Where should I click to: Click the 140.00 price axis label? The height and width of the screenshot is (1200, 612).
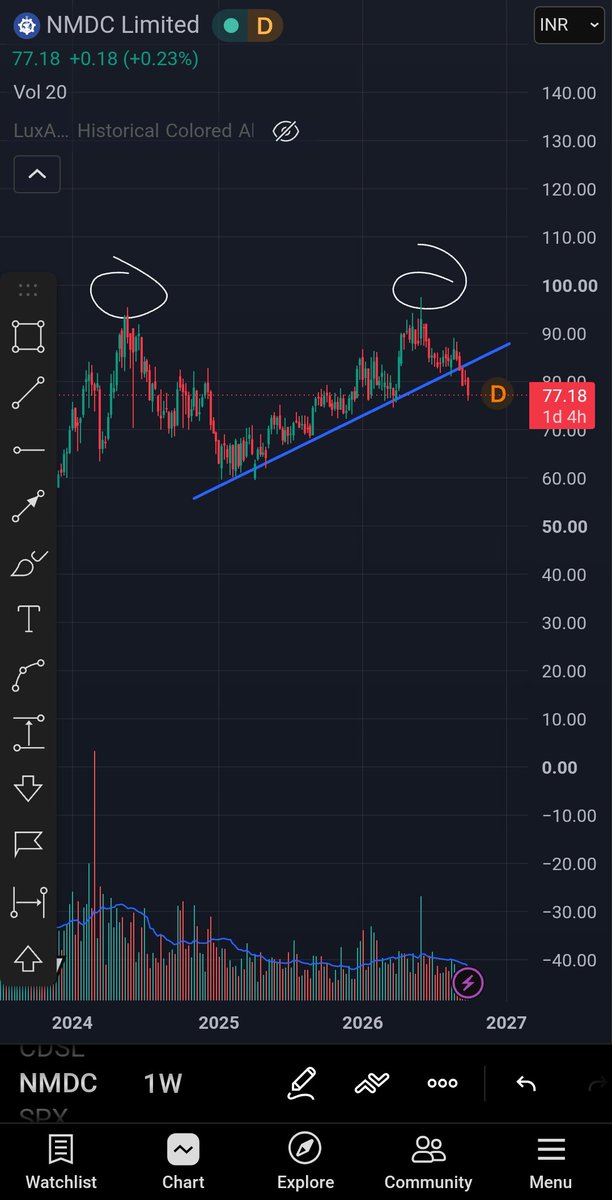coord(568,93)
